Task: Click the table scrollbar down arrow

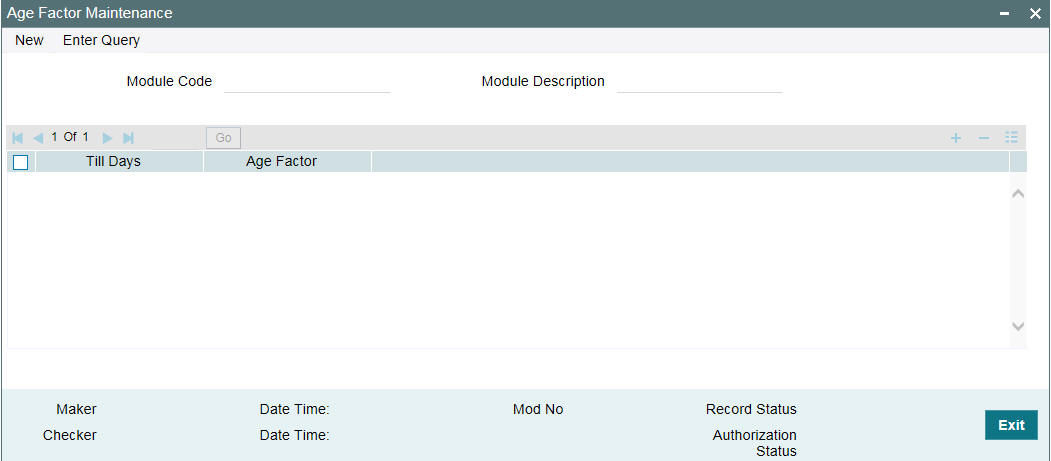Action: pos(1018,326)
